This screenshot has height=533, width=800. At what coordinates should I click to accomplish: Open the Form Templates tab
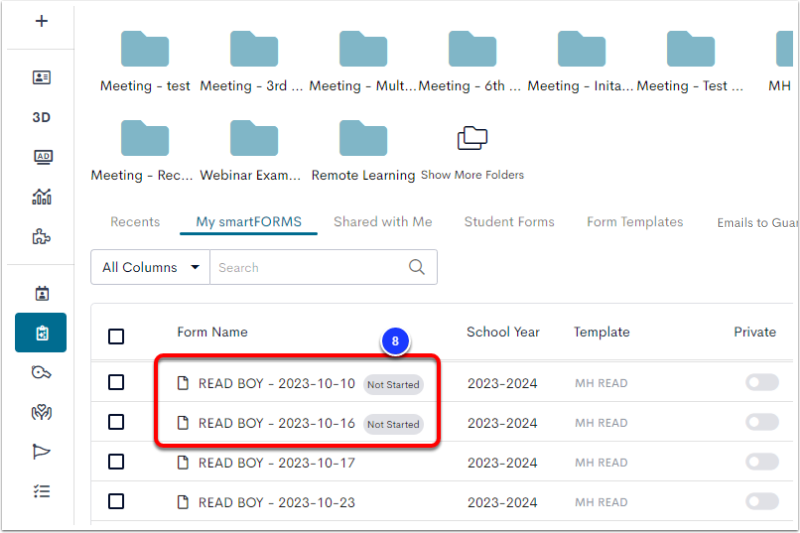(x=635, y=222)
